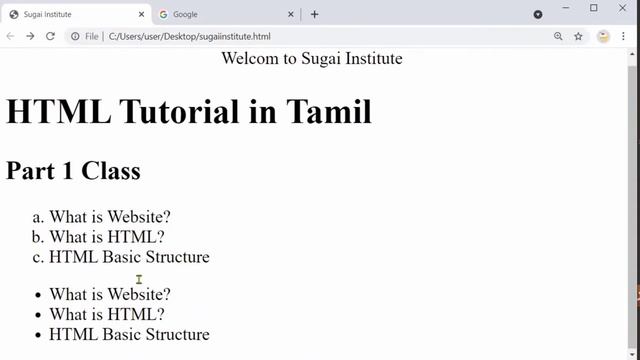Bookmark this page with the star icon
This screenshot has width=640, height=360.
click(x=578, y=36)
